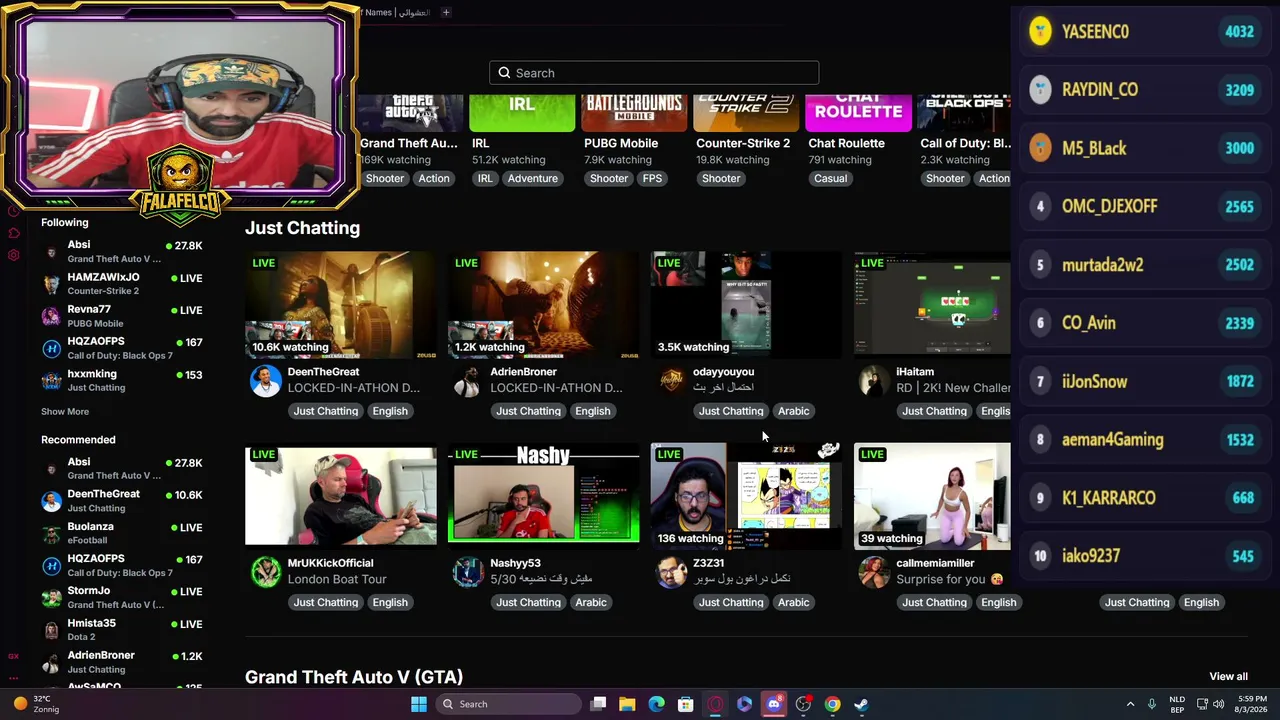The height and width of the screenshot is (720, 1280).
Task: Open the Counter-Strike 2 category title
Action: [743, 143]
